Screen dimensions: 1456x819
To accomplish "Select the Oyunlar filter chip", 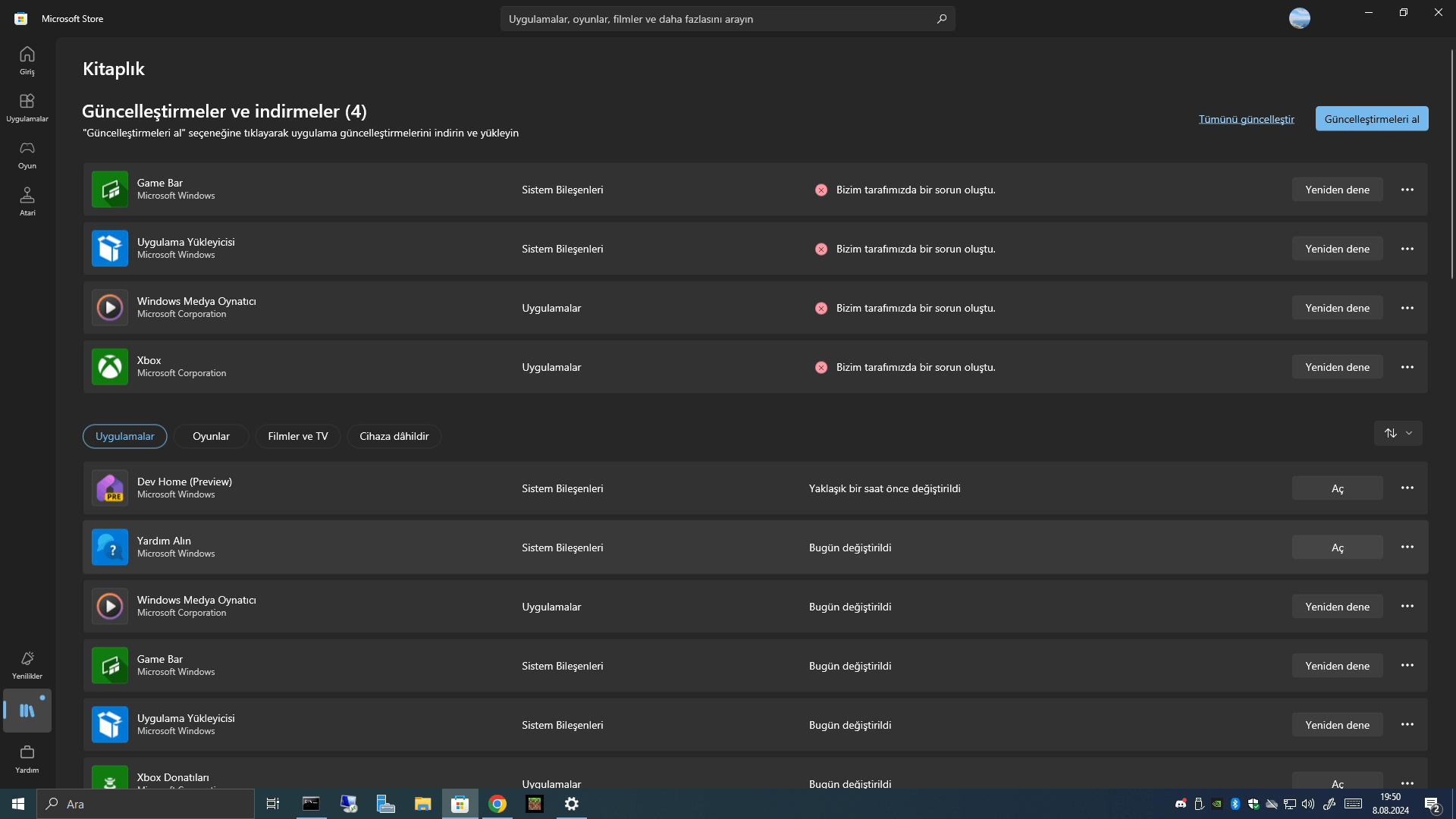I will [211, 436].
